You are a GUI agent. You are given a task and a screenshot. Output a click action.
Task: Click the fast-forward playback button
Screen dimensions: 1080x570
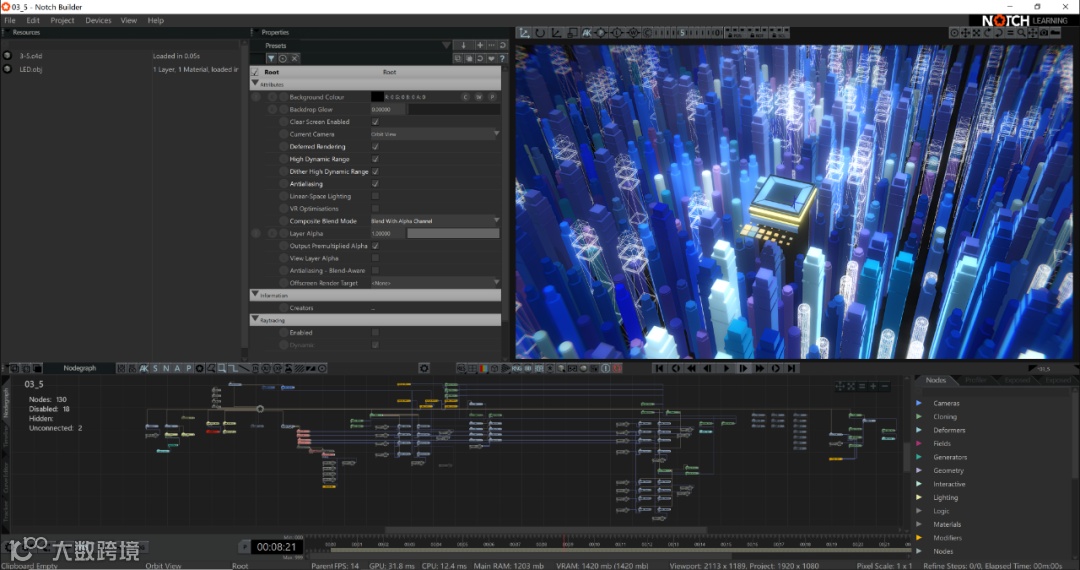pyautogui.click(x=759, y=368)
